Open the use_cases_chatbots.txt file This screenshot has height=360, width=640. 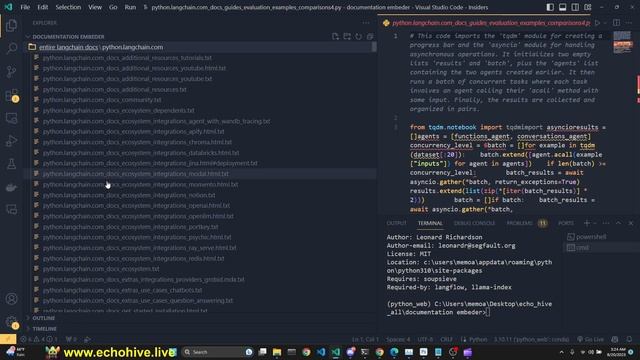[x=122, y=290]
